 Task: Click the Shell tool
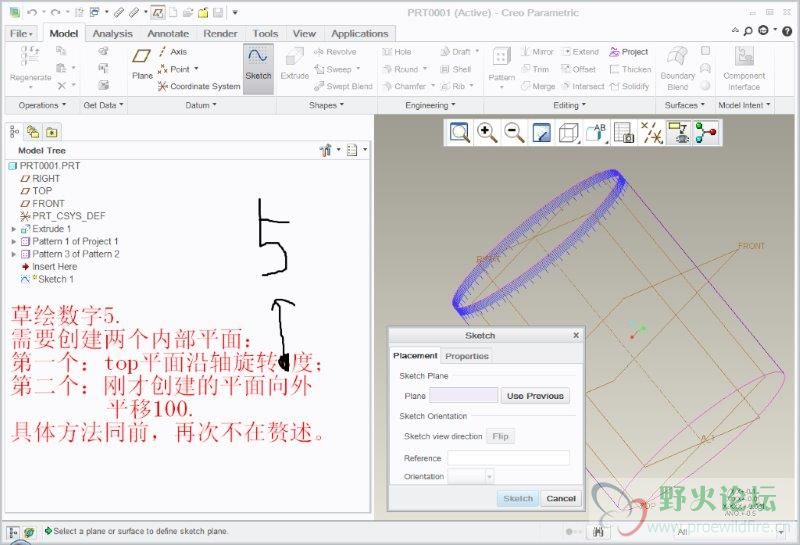(x=456, y=69)
